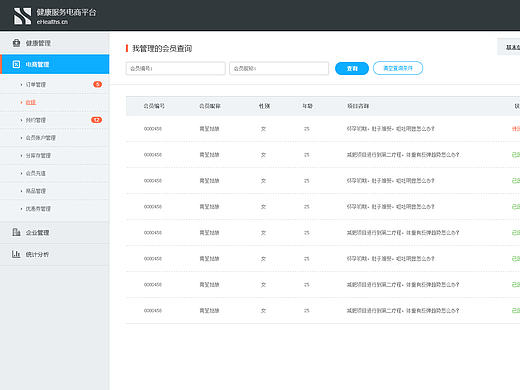Click the 会员编号 column header
The height and width of the screenshot is (390, 520).
point(154,106)
